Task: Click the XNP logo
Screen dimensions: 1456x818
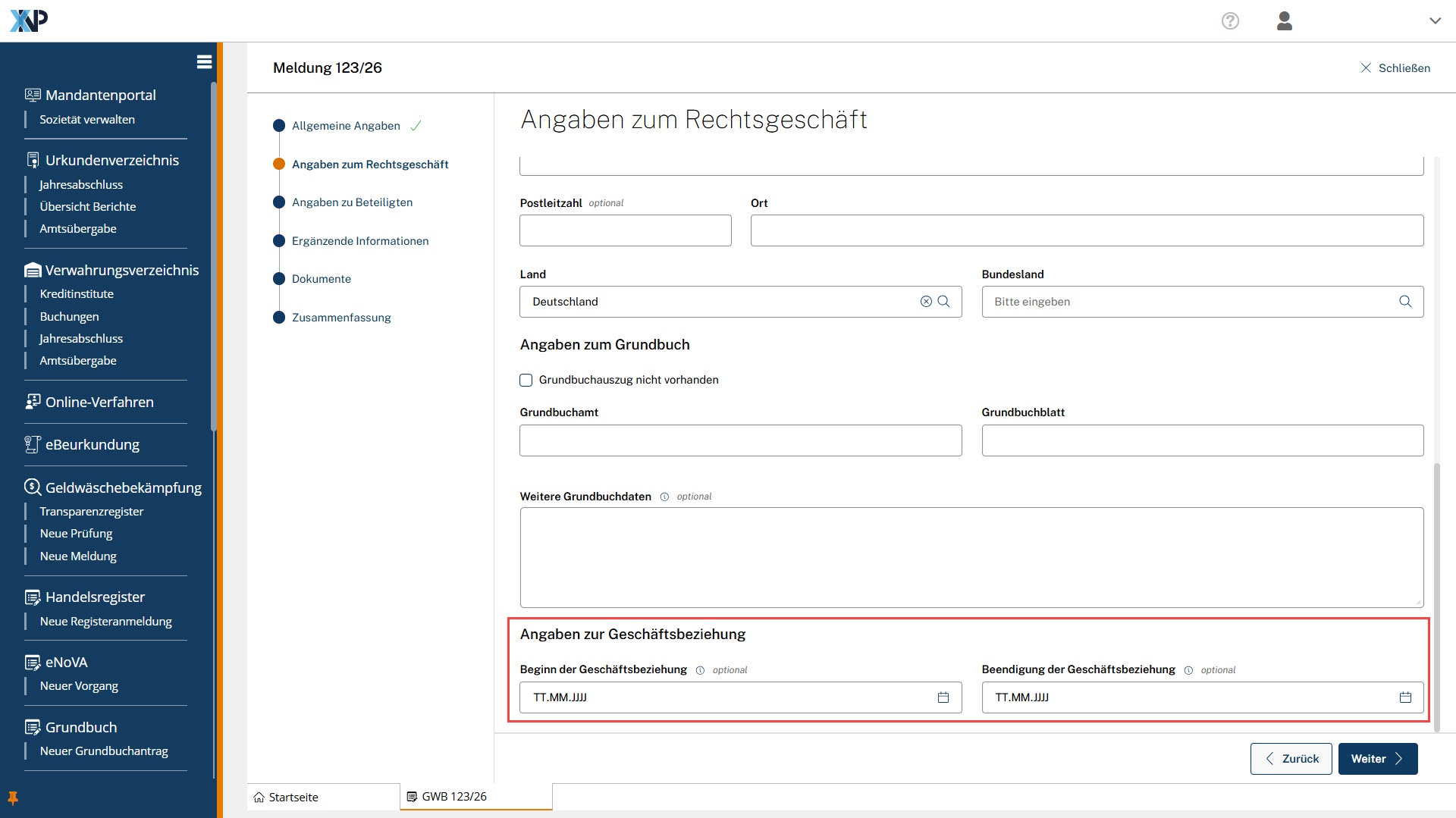Action: pyautogui.click(x=29, y=20)
